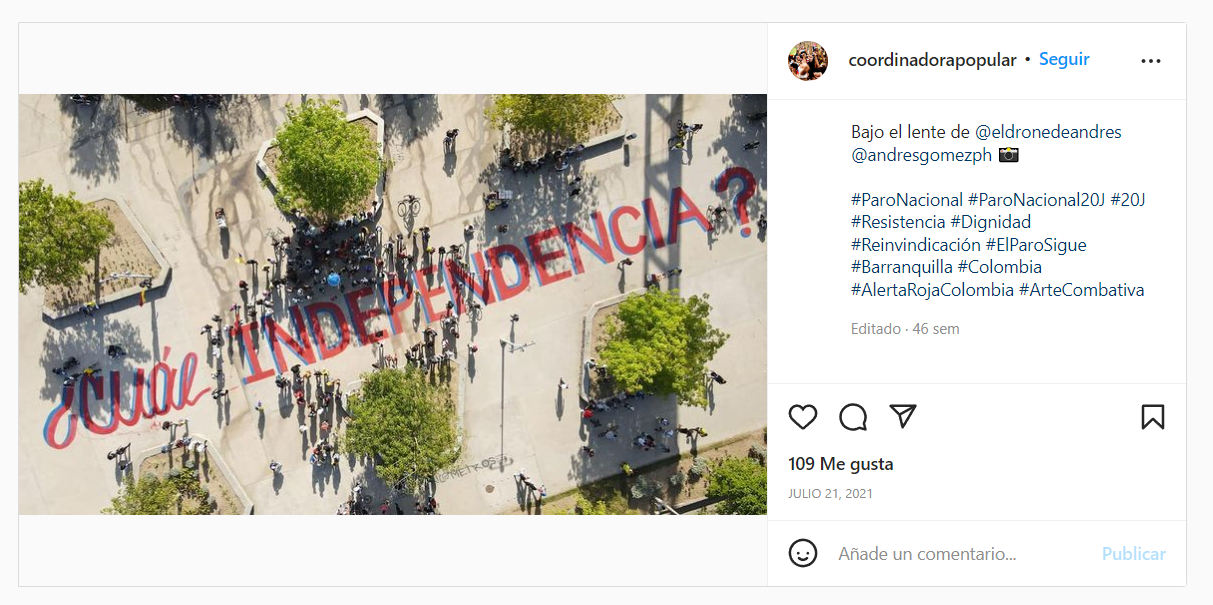The width and height of the screenshot is (1213, 605).
Task: Open emoji picker smiley icon
Action: click(x=803, y=553)
